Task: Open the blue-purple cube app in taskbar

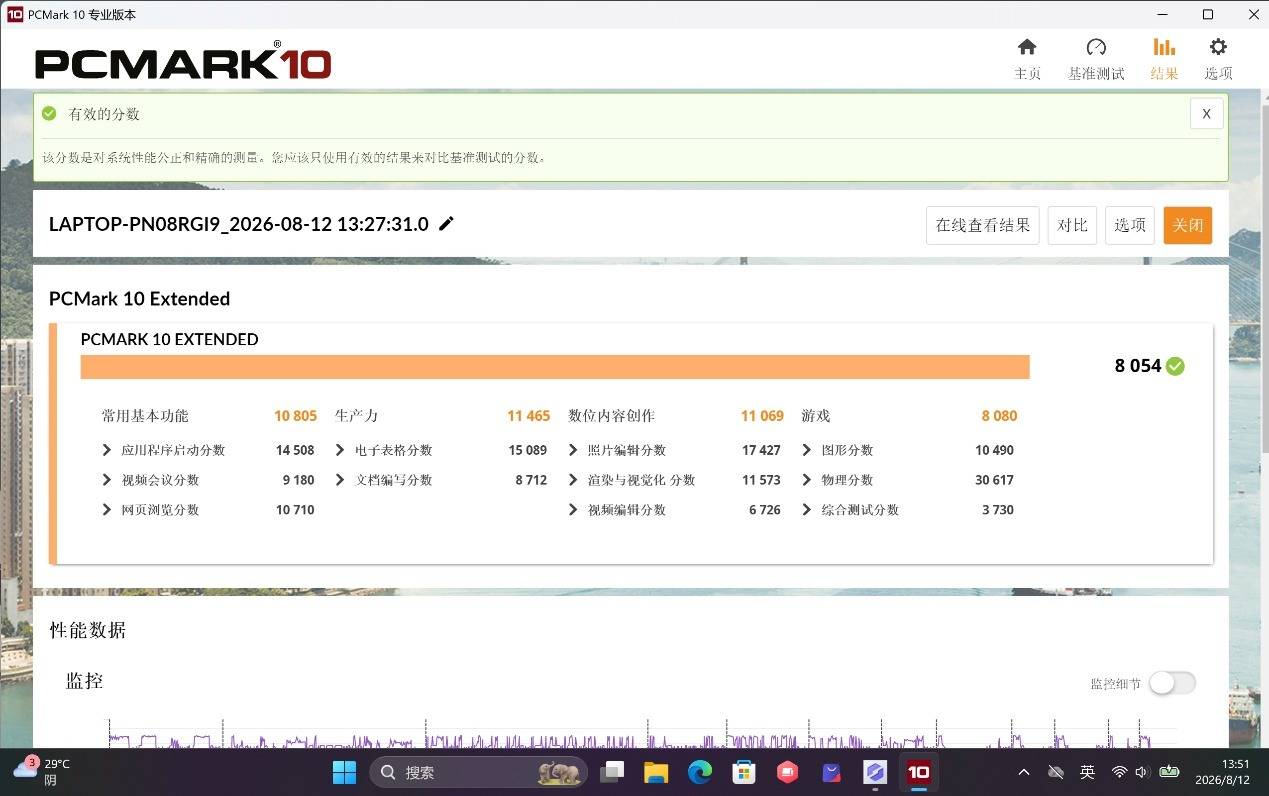Action: [x=875, y=772]
